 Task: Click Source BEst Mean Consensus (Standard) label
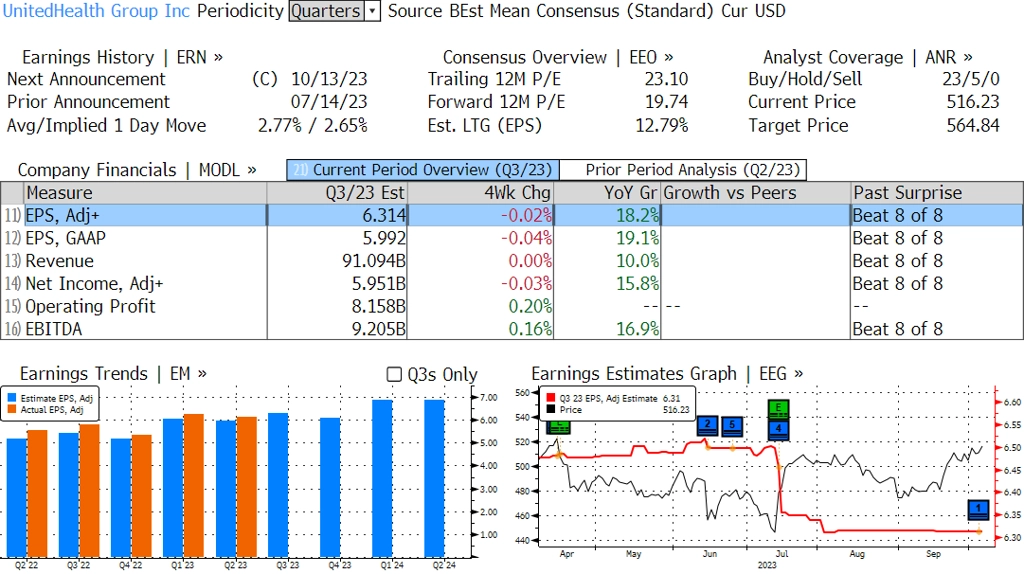click(x=551, y=11)
